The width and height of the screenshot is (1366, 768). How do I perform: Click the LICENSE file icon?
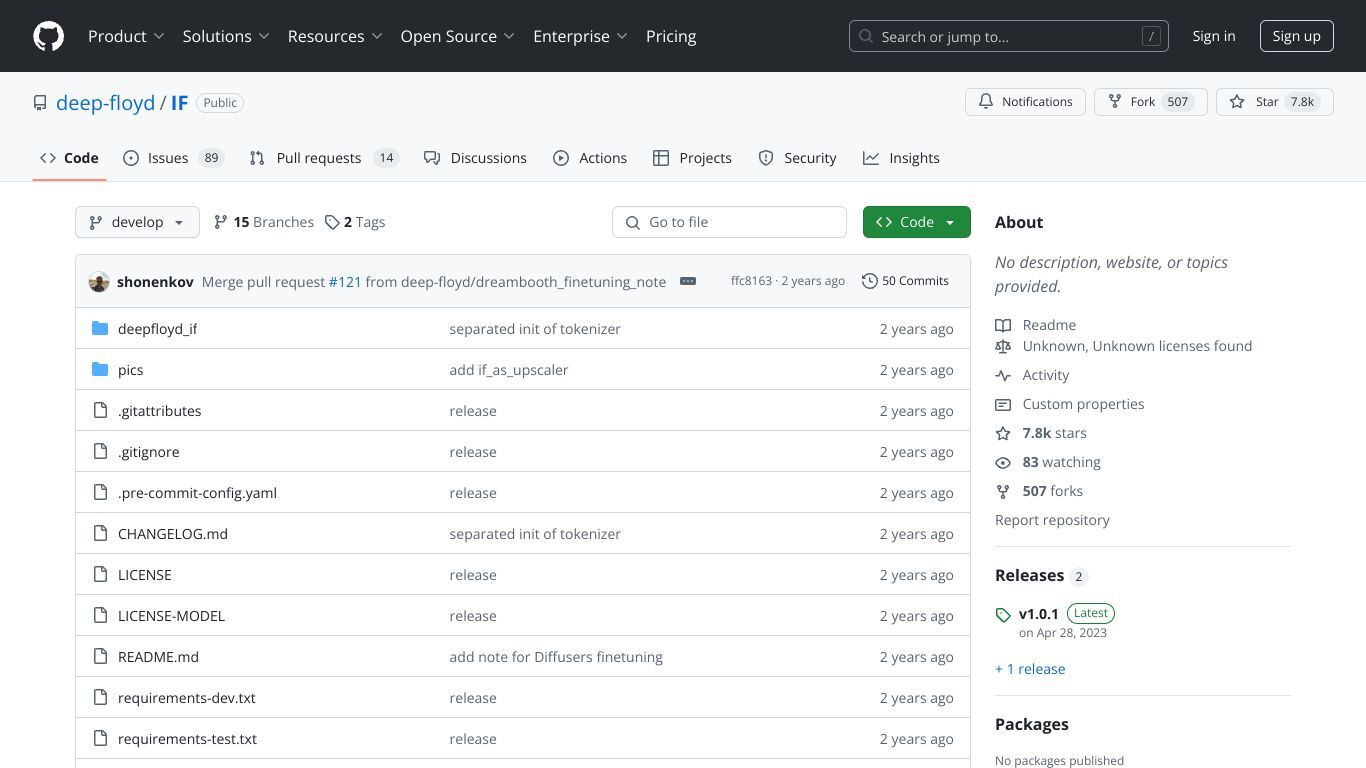(100, 574)
